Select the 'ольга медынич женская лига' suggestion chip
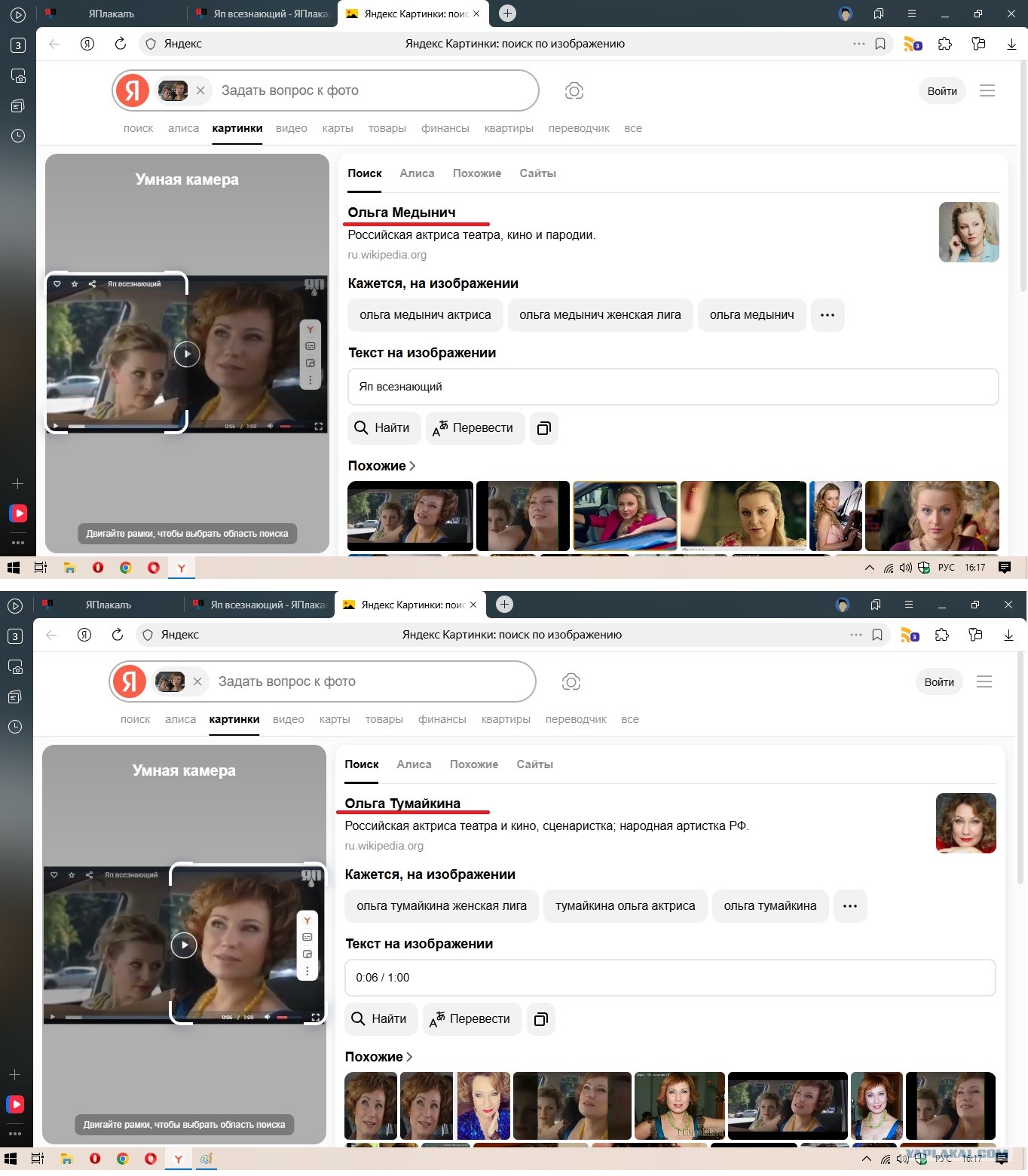 click(x=601, y=315)
